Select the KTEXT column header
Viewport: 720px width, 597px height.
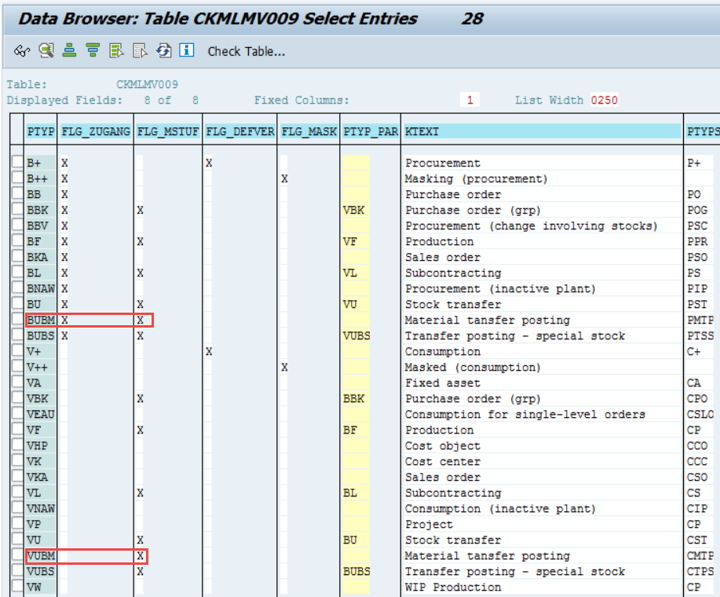click(x=542, y=131)
